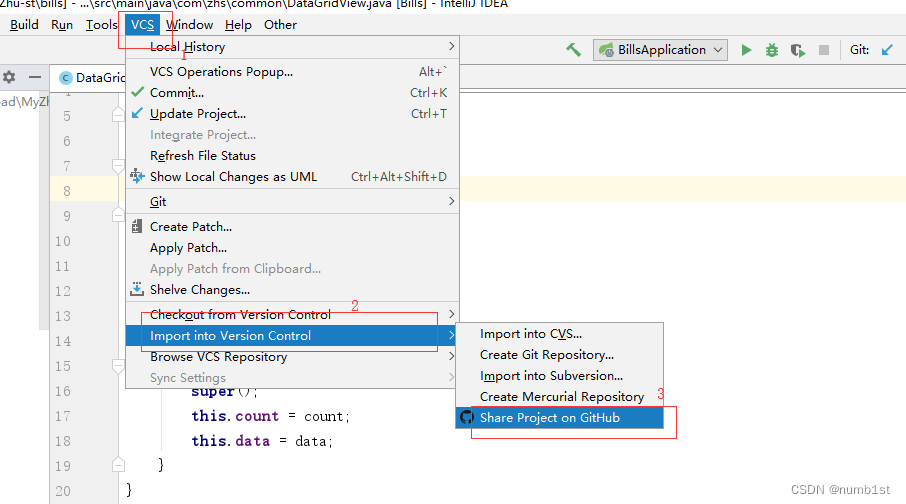Toggle the fold marker at line 19
The image size is (906, 504).
tap(118, 465)
